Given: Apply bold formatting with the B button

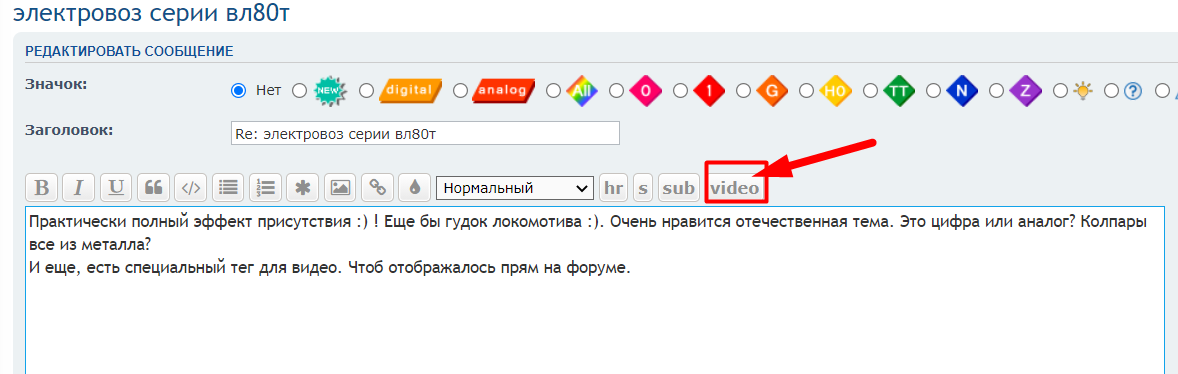Looking at the screenshot, I should (42, 188).
